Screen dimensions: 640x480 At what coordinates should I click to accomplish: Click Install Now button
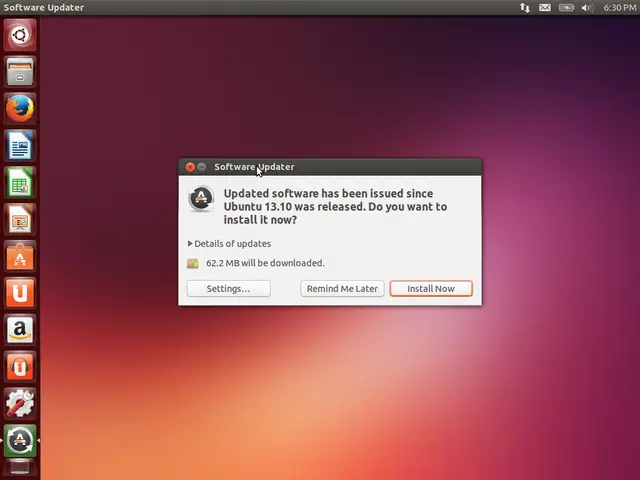[431, 289]
